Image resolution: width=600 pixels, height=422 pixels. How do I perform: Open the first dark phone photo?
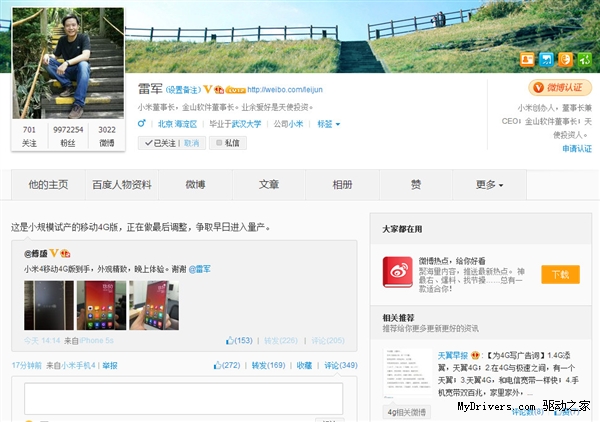[x=49, y=305]
